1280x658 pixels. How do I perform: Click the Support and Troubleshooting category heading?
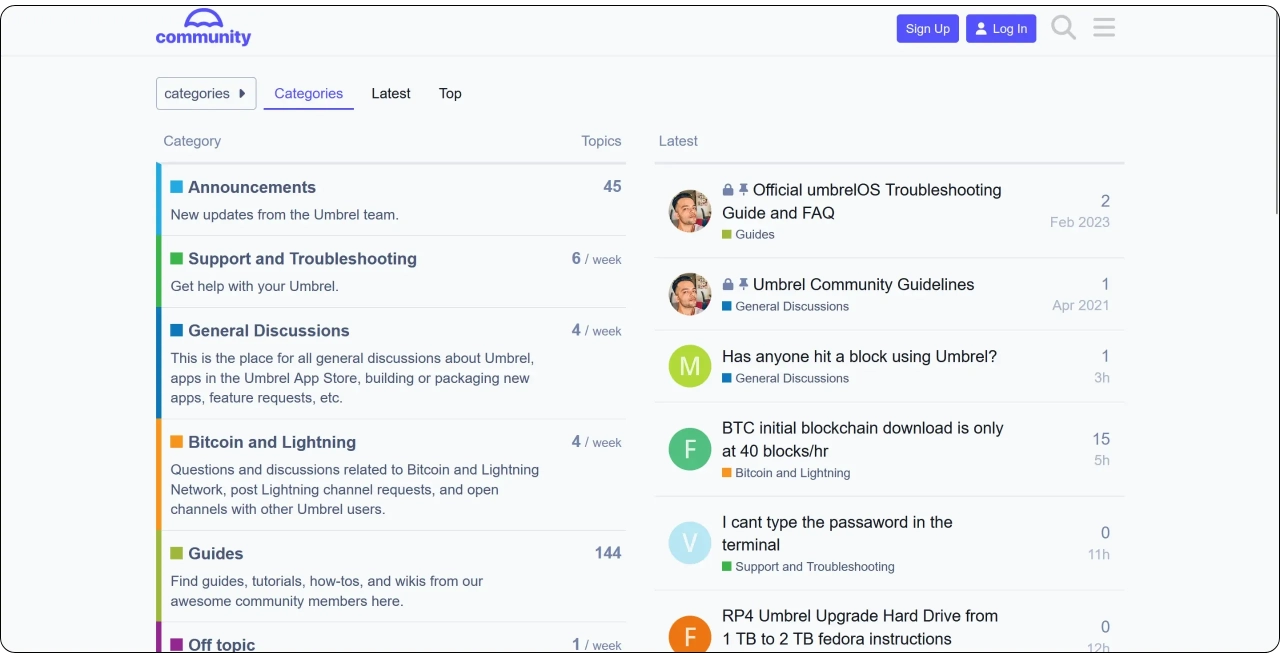pyautogui.click(x=302, y=259)
